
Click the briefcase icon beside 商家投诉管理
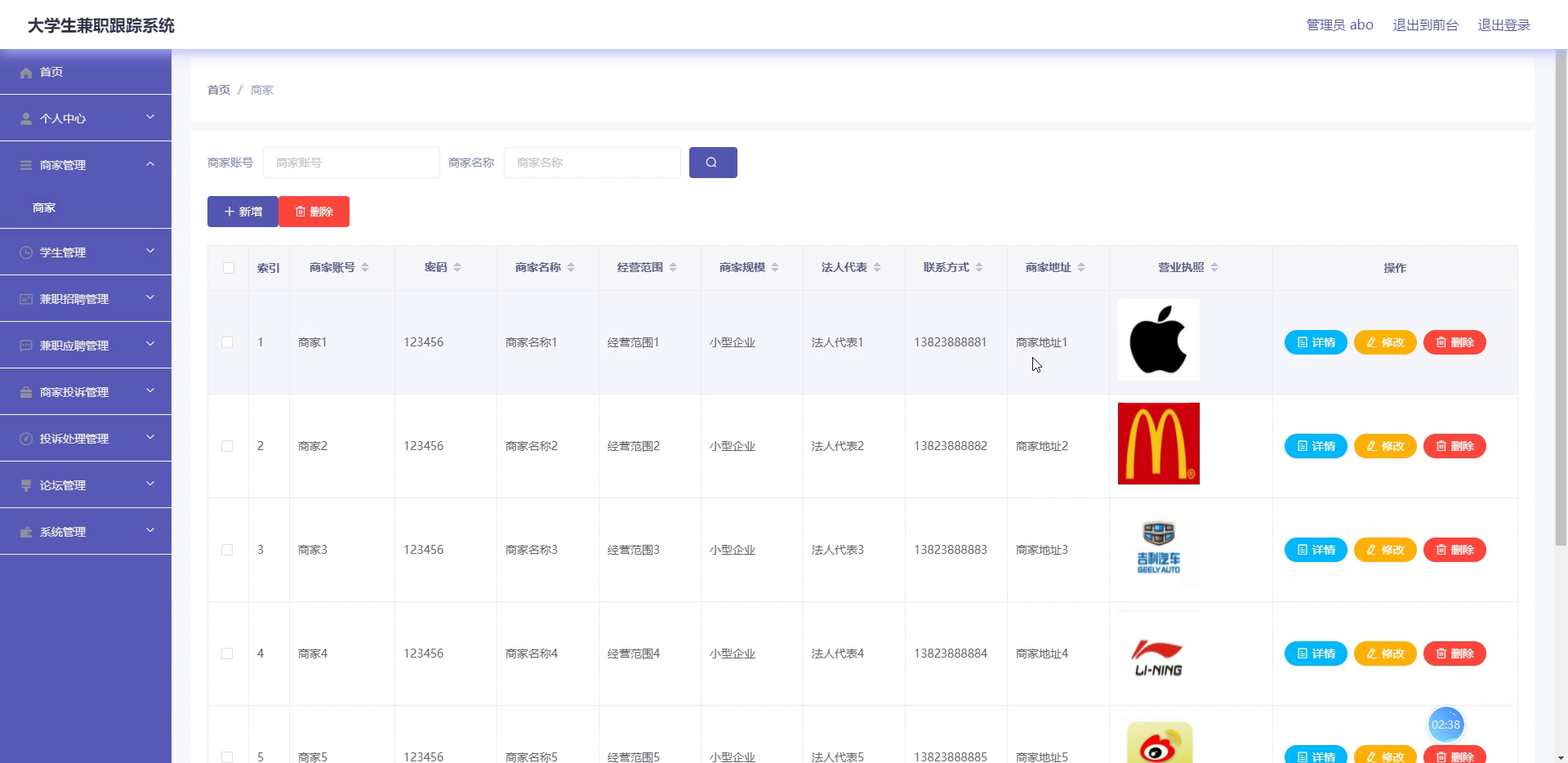tap(26, 393)
